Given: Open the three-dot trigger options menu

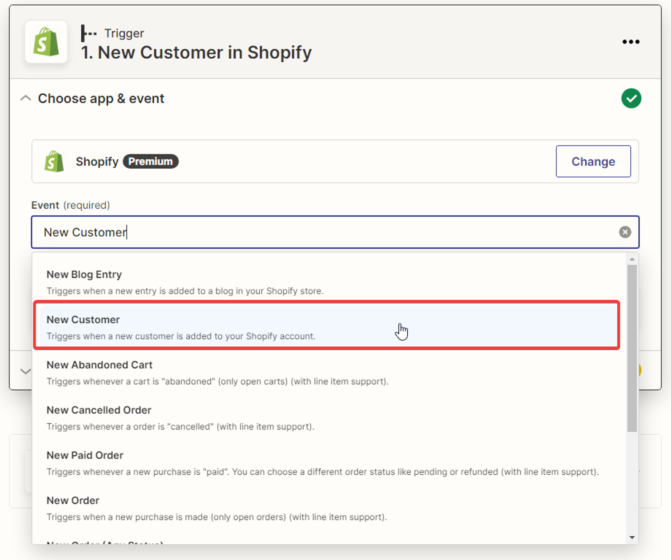Looking at the screenshot, I should [631, 41].
